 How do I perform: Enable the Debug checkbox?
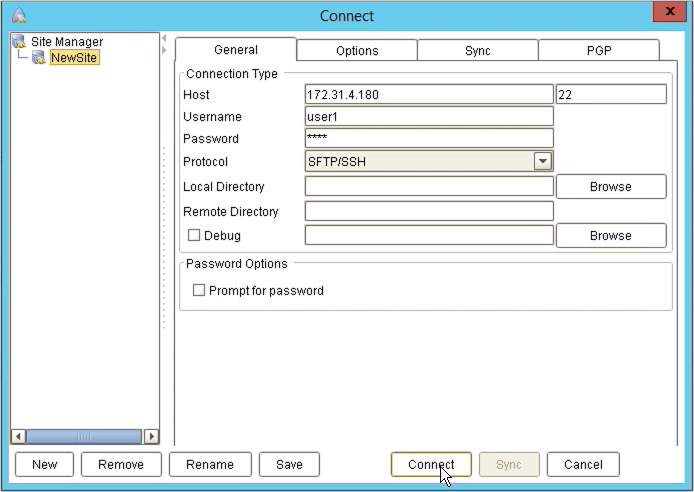tap(194, 235)
